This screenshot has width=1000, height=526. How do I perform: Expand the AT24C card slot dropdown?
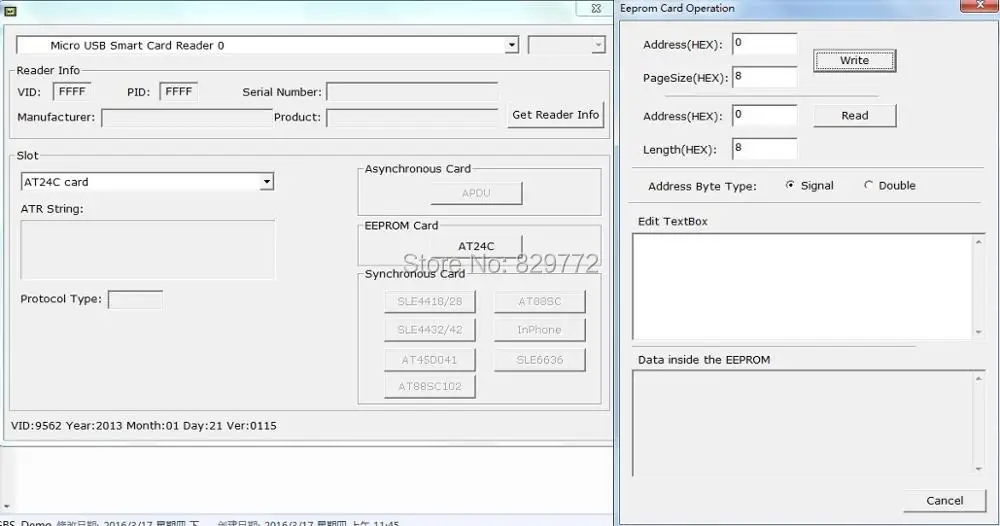[267, 182]
